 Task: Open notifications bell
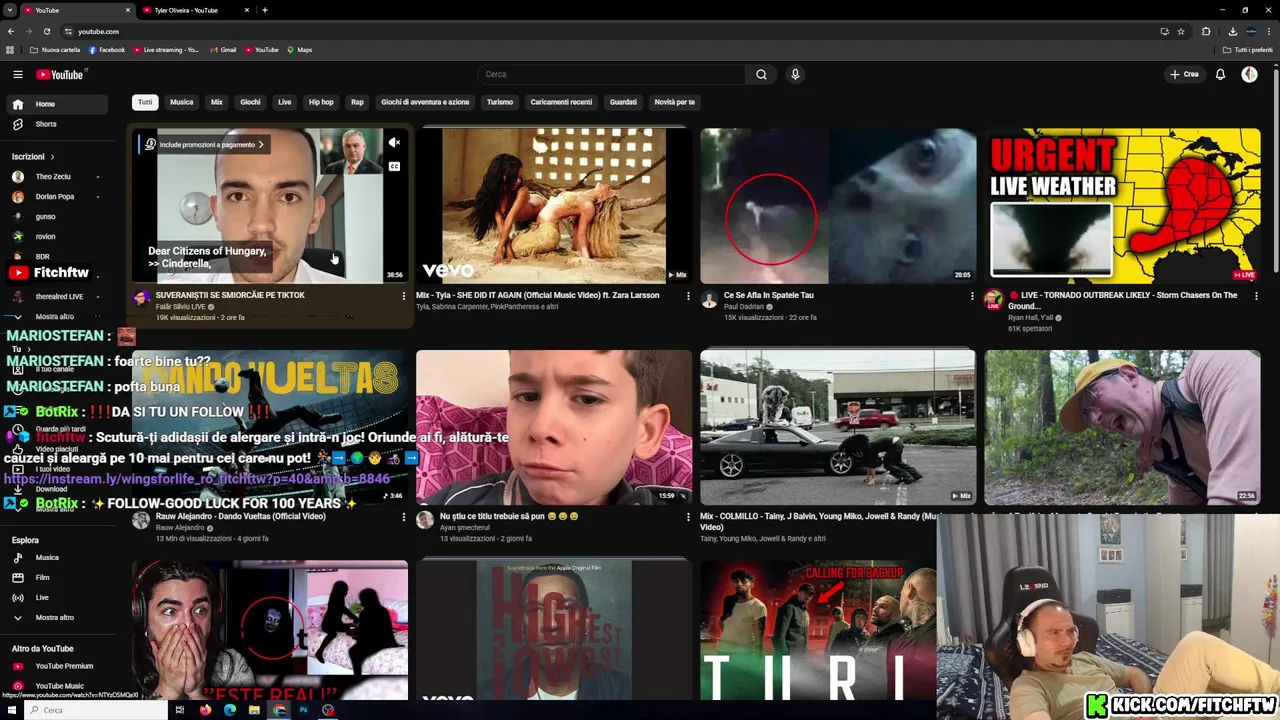click(x=1220, y=74)
